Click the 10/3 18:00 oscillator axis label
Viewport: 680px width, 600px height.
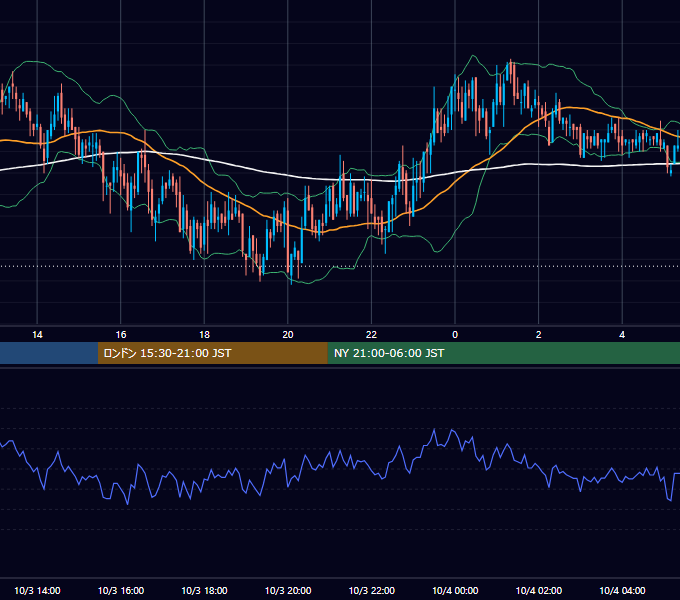(x=204, y=590)
